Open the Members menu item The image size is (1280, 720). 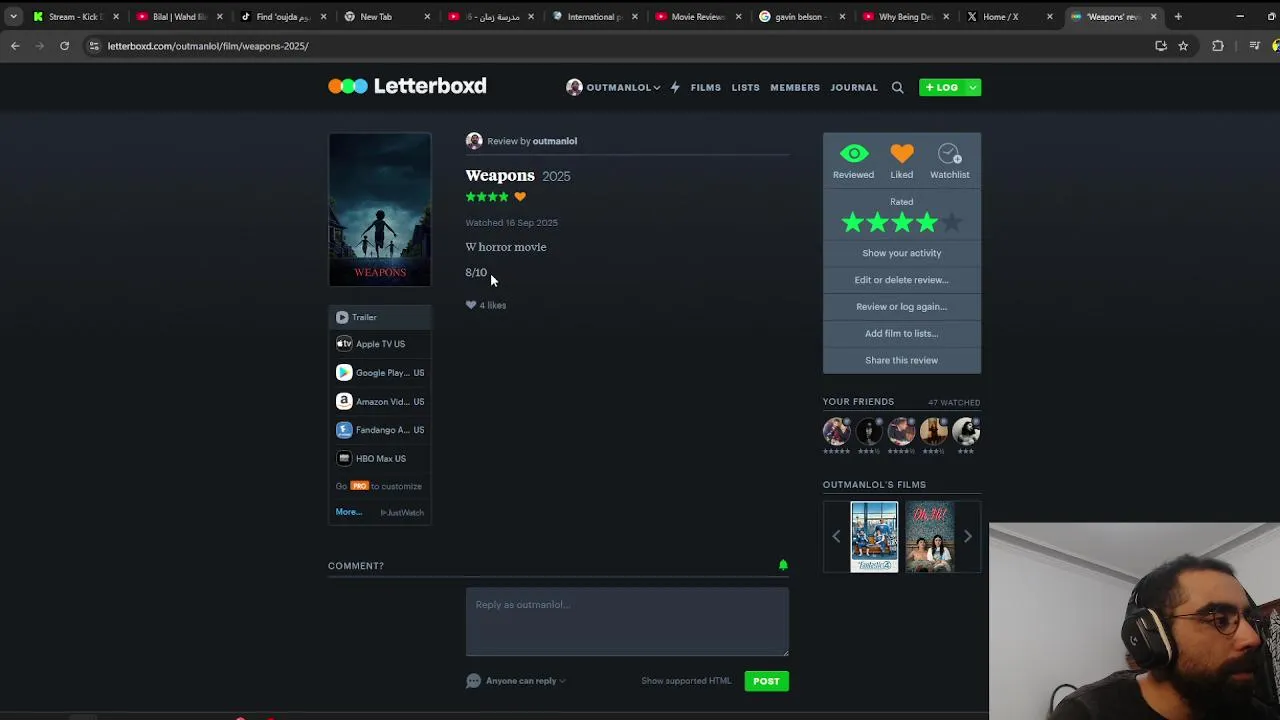pyautogui.click(x=795, y=87)
